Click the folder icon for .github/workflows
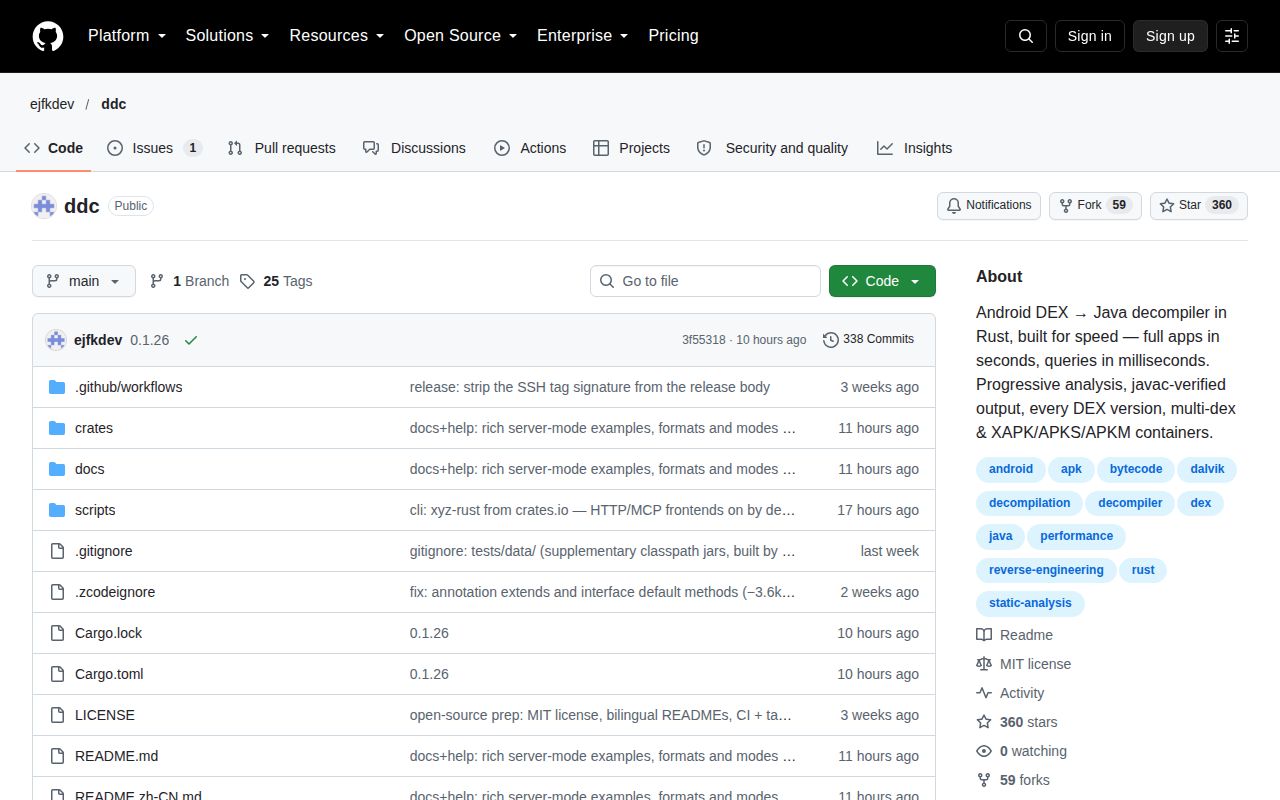Viewport: 1280px width, 800px height. click(x=57, y=387)
